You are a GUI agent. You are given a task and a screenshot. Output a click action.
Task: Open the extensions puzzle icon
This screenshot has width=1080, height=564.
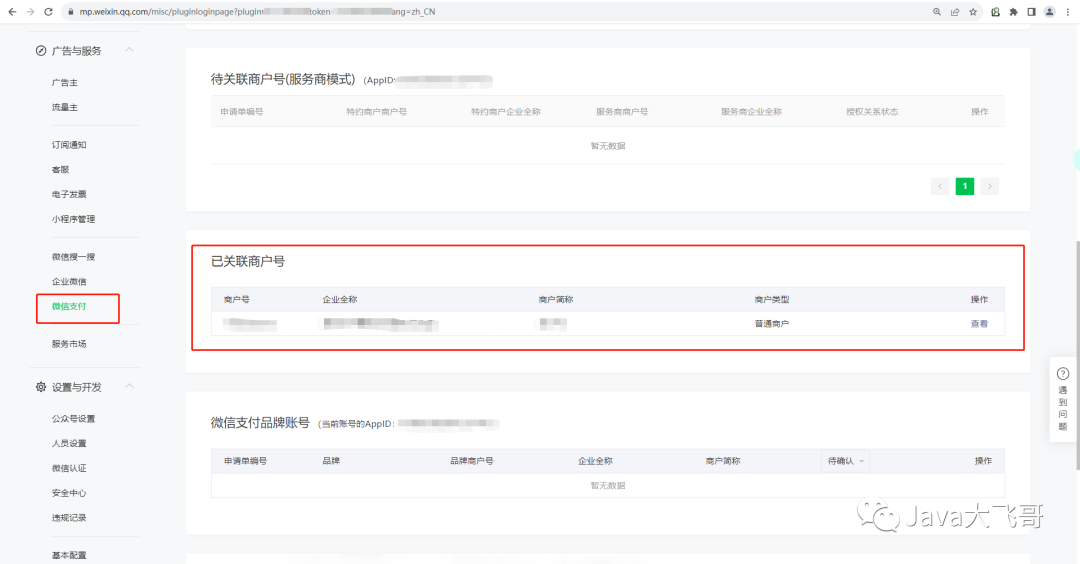1013,12
